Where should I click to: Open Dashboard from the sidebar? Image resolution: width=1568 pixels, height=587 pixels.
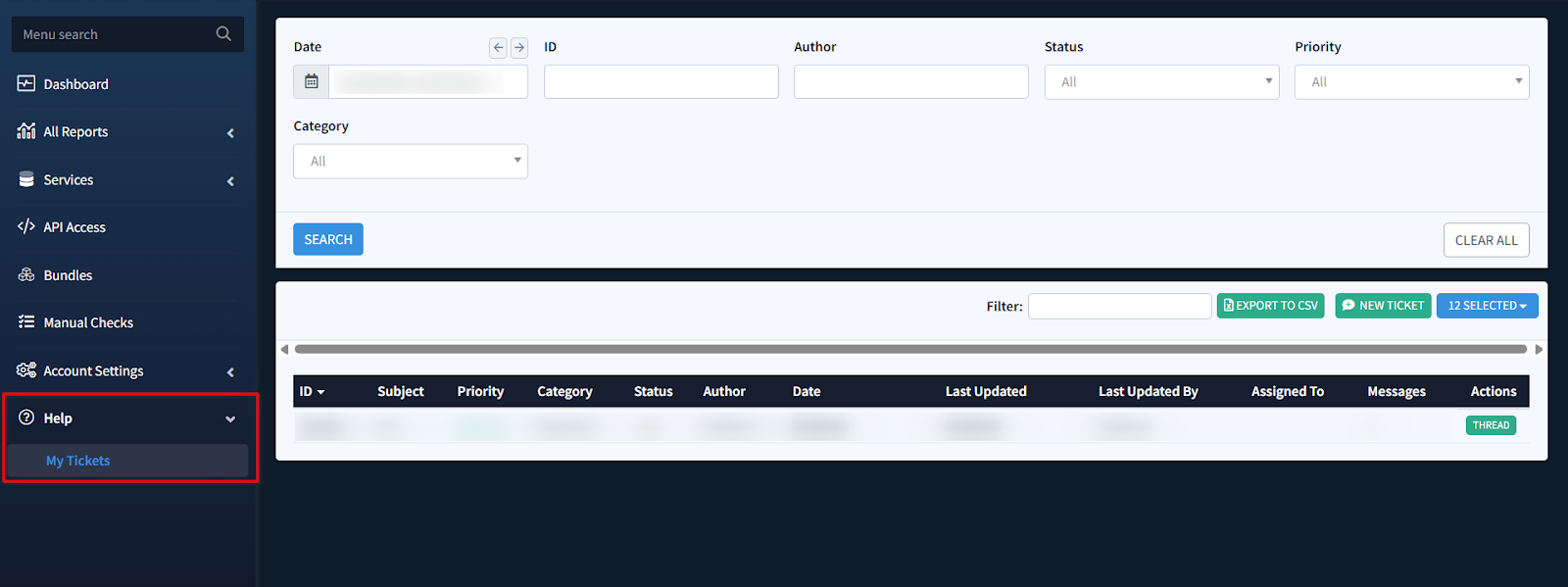pos(75,84)
